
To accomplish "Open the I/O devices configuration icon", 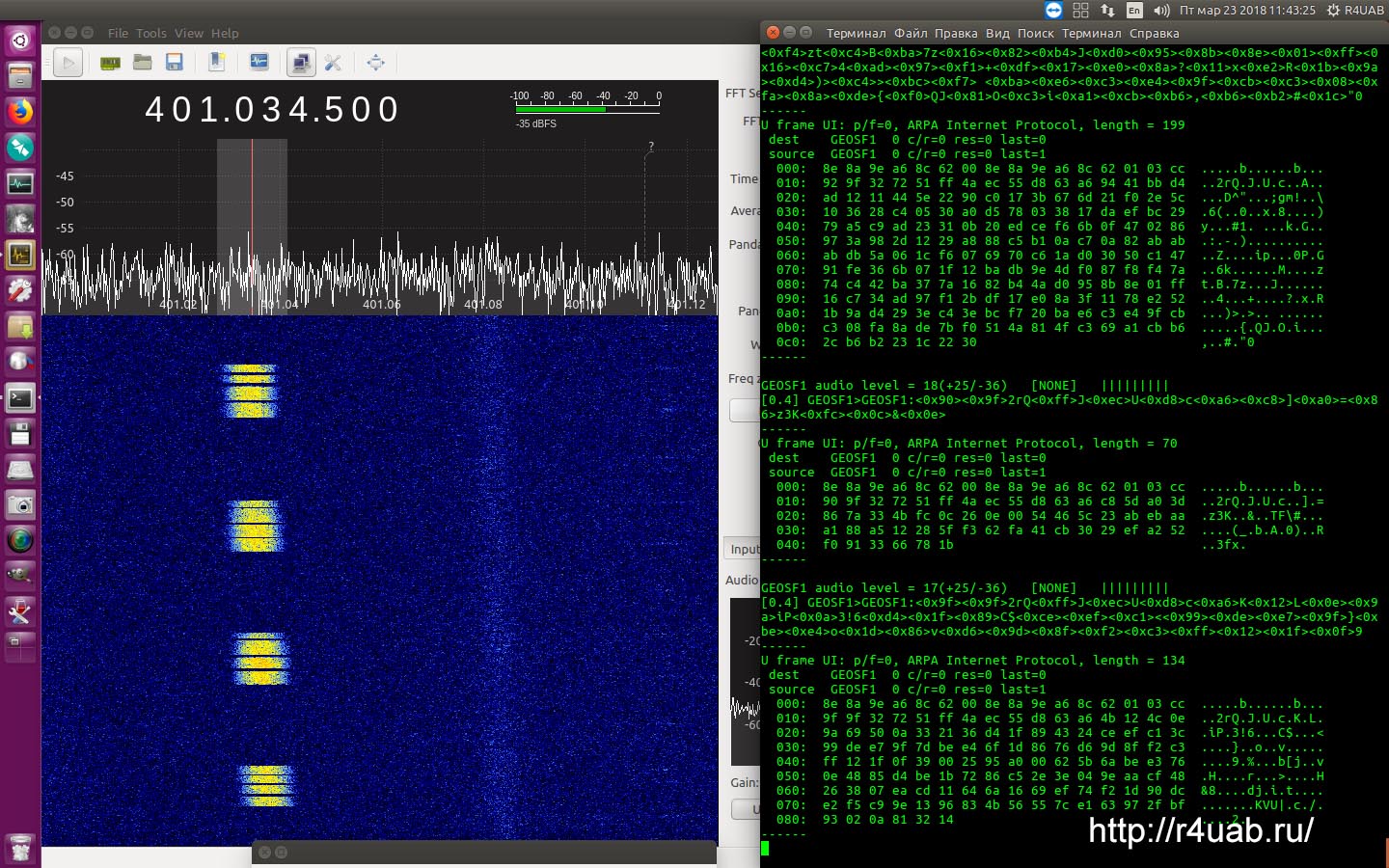I will click(x=110, y=64).
